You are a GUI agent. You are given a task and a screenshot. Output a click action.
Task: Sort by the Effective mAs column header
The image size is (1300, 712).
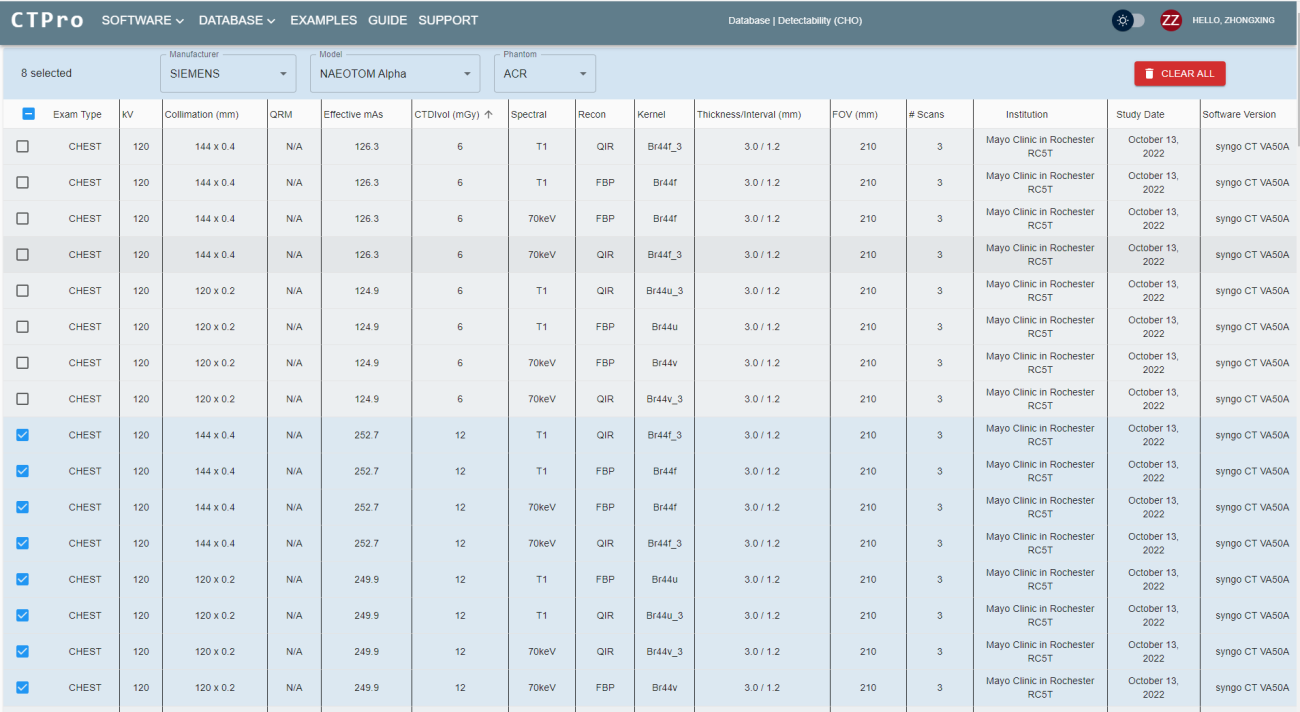point(353,114)
